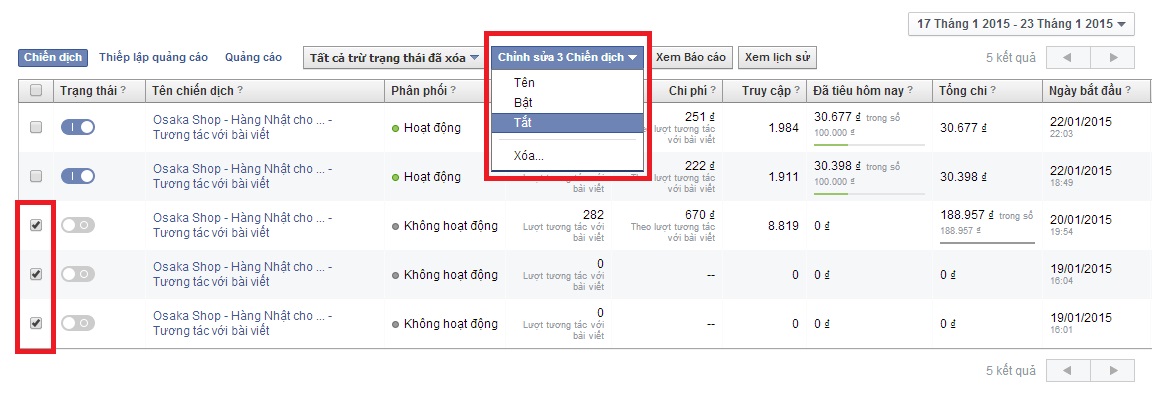Open status filter Tất cả trừ trạng thái đã xóa
The width and height of the screenshot is (1152, 393).
[x=394, y=57]
